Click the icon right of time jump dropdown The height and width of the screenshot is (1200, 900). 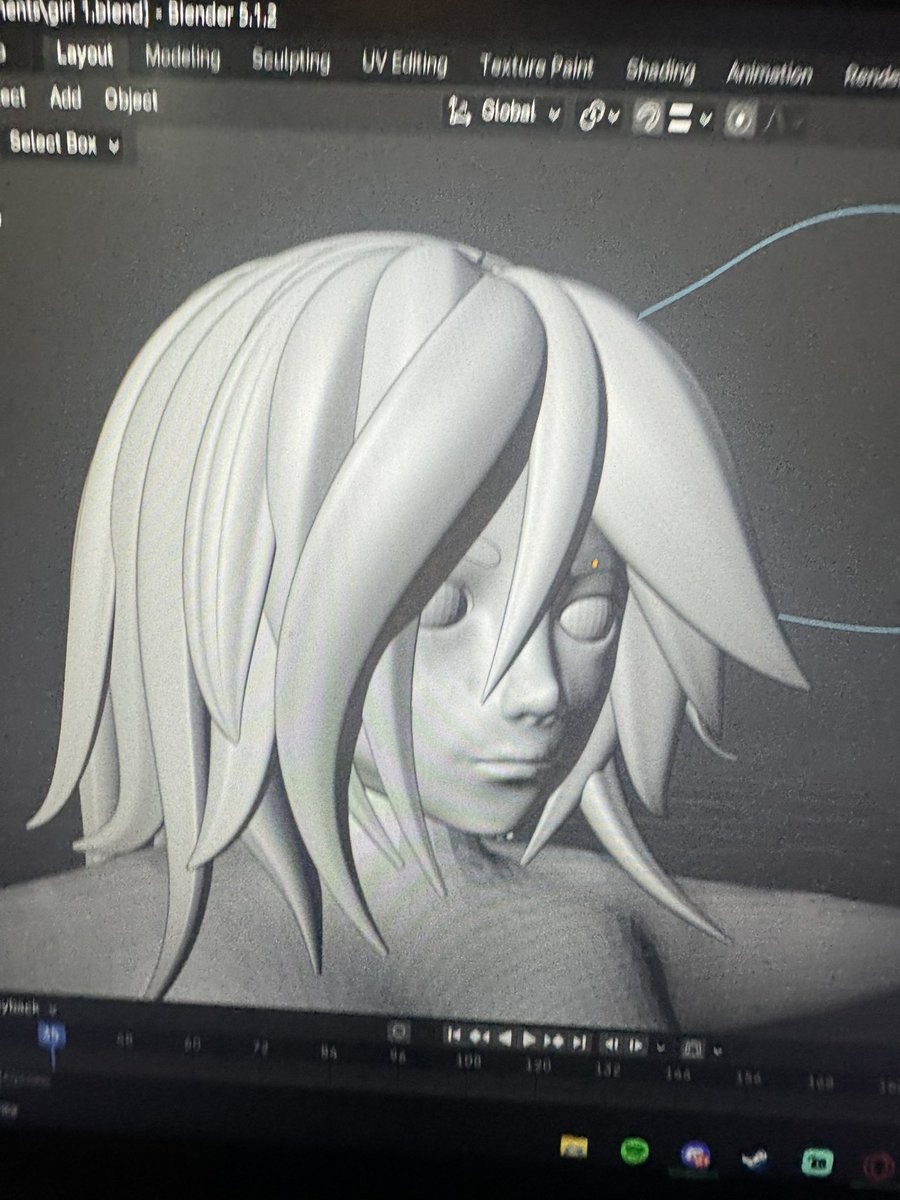coord(692,1049)
